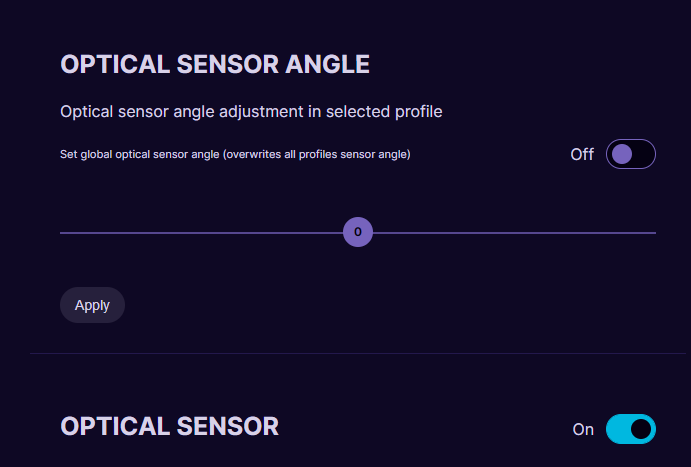Viewport: 691px width, 467px height.
Task: Click the dark knob inside the On toggle
Action: click(641, 429)
